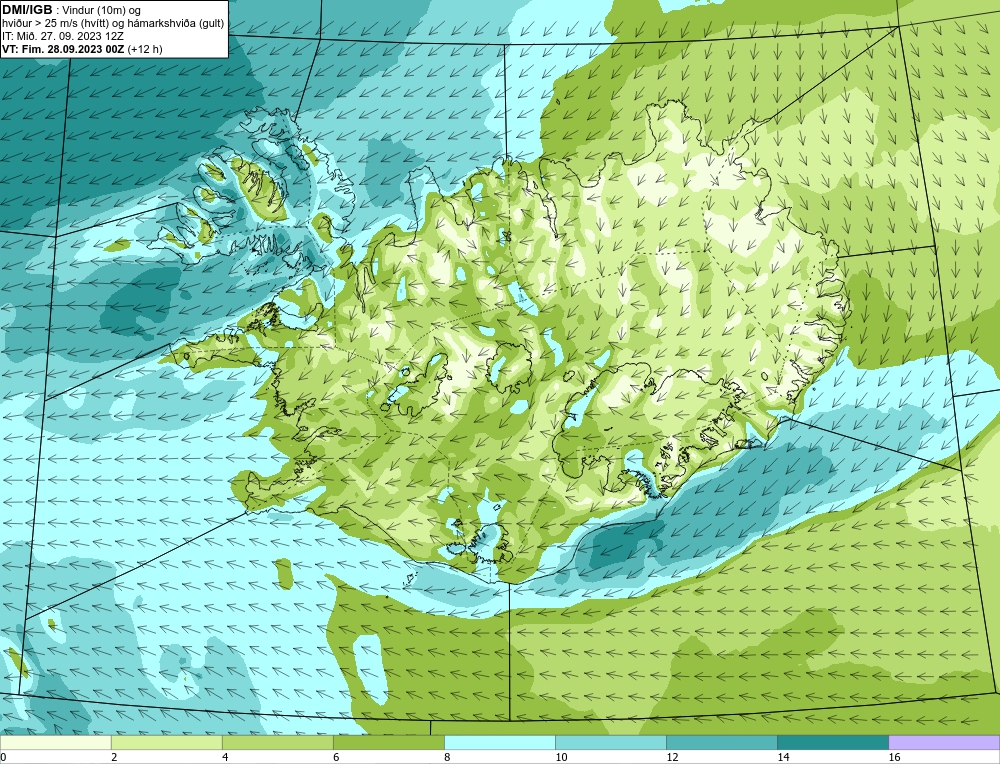Screen dimensions: 1000x764
Task: Click the 'IT: Mið. 27. 09. 2023 12Z' line
Action: (62, 36)
